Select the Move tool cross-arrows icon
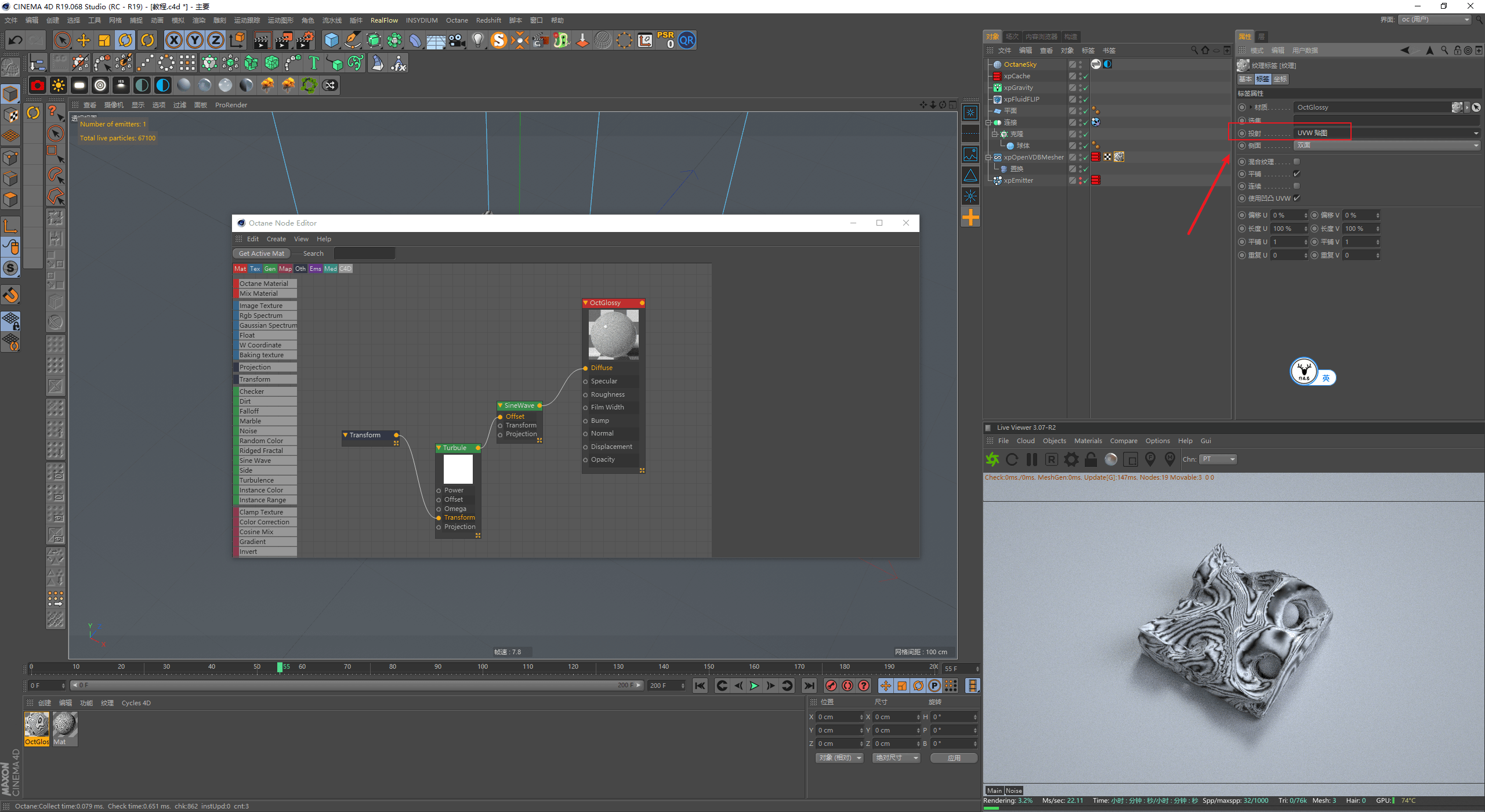This screenshot has width=1485, height=812. coord(84,40)
